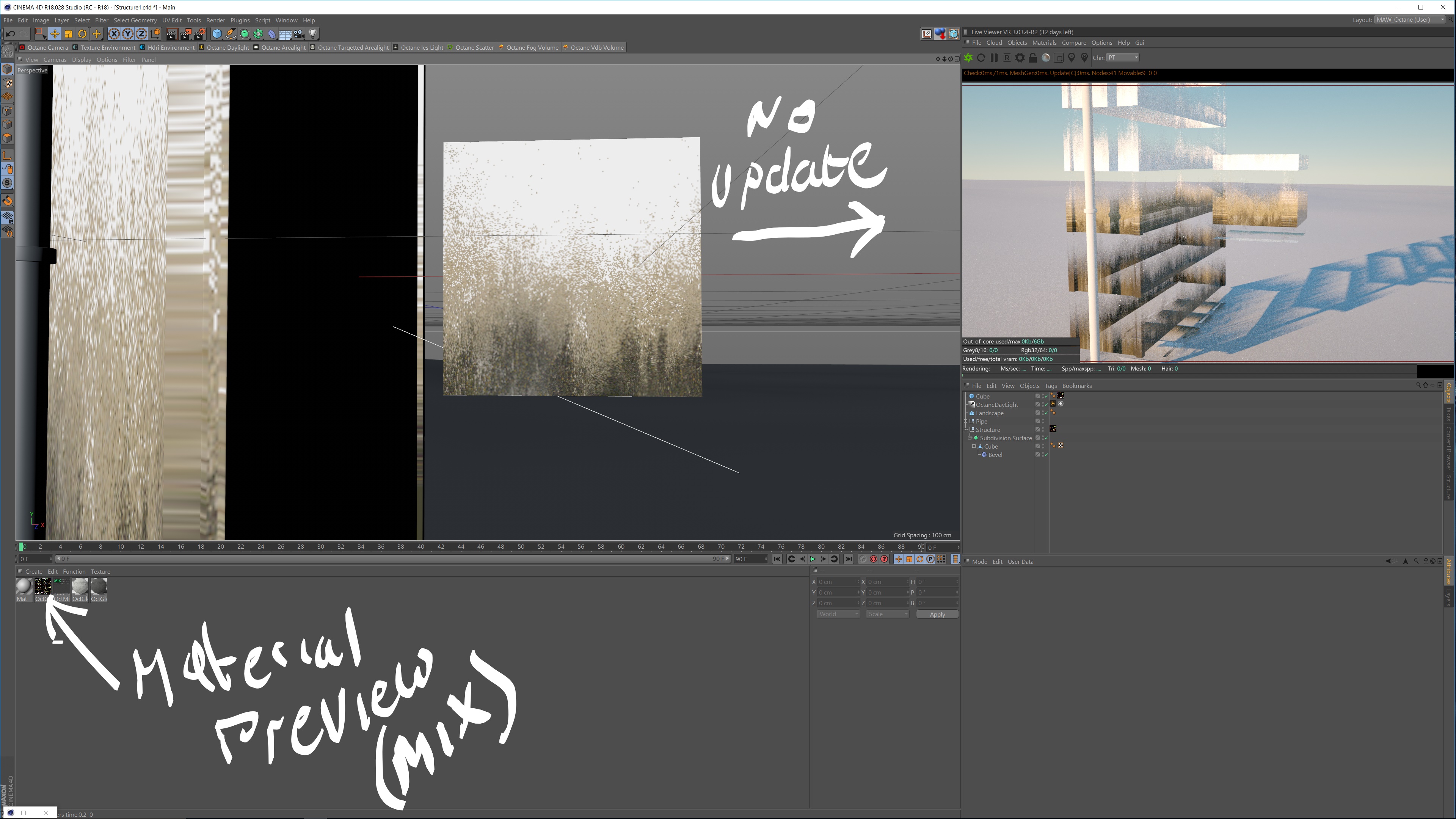Open Materials menu in Live Viewer

click(1044, 43)
